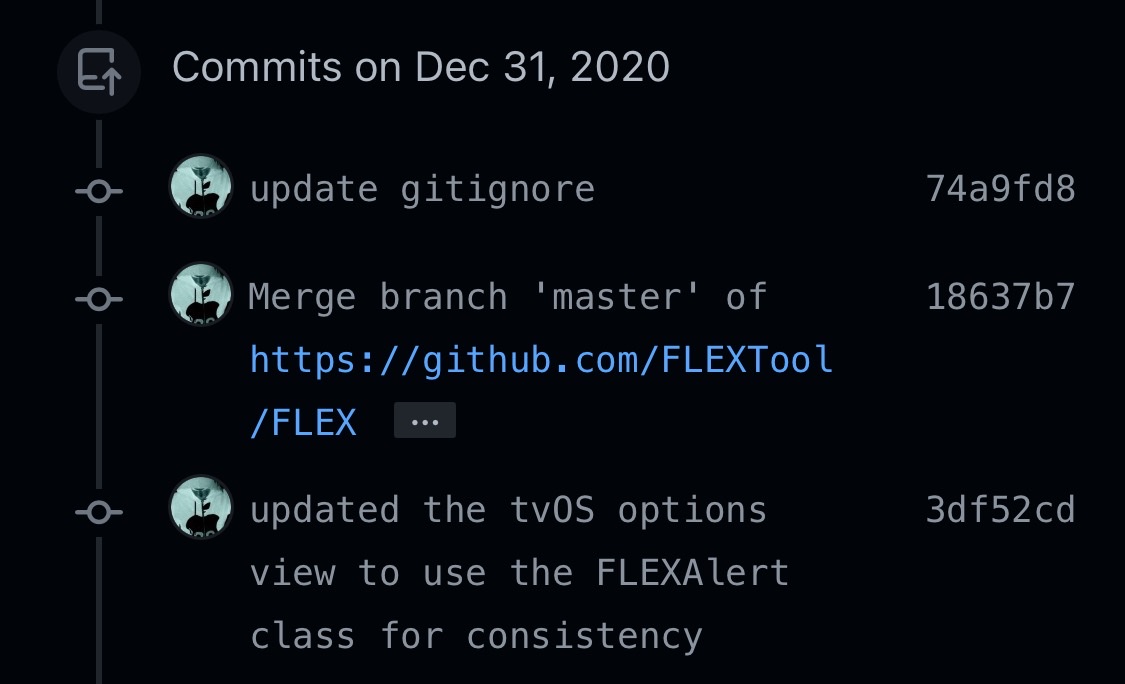Image resolution: width=1125 pixels, height=684 pixels.
Task: Open the avatar on the 'update gitignore' commit
Action: (200, 188)
